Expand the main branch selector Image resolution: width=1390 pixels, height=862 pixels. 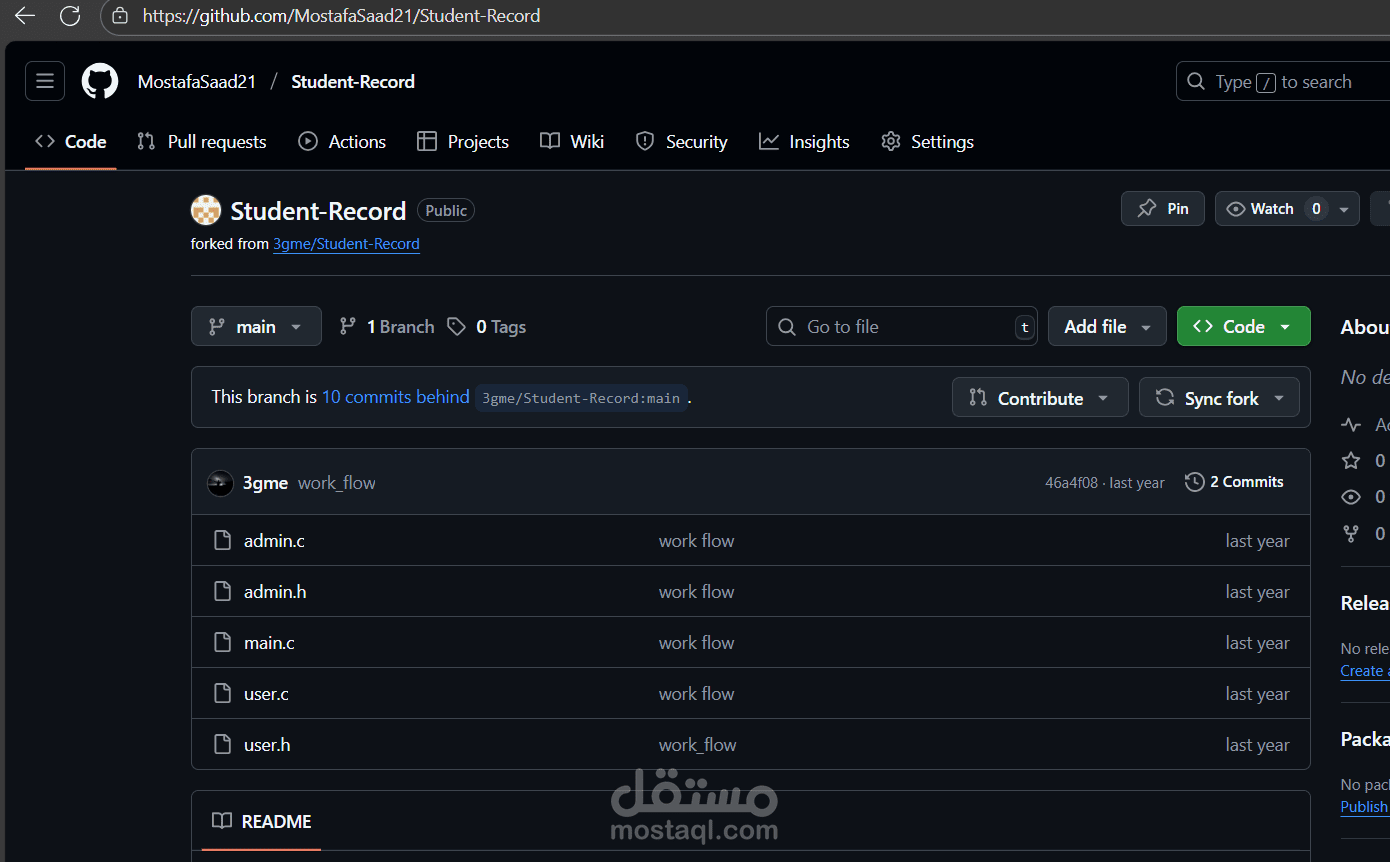pos(256,326)
